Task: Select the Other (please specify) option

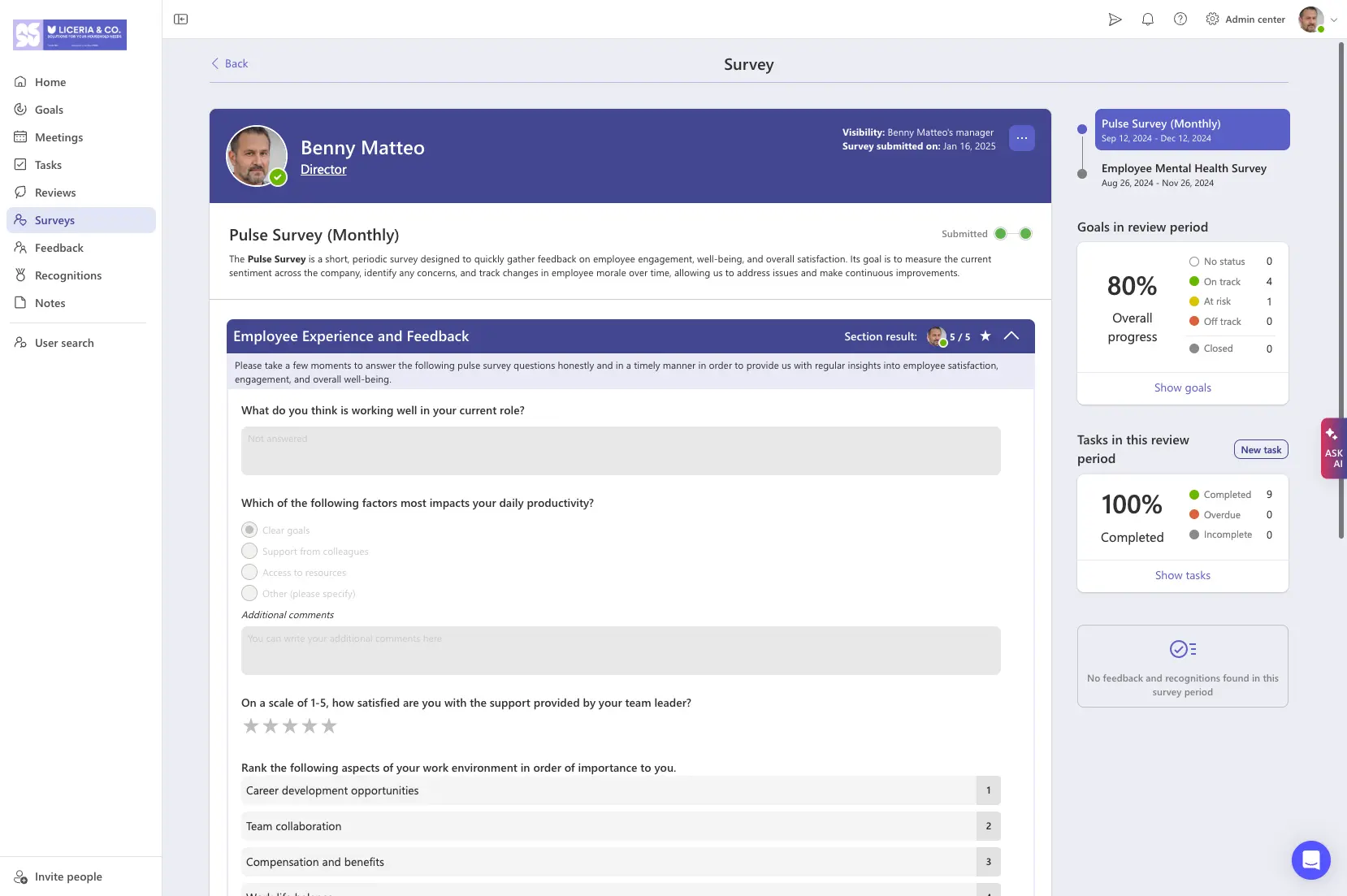Action: (249, 593)
